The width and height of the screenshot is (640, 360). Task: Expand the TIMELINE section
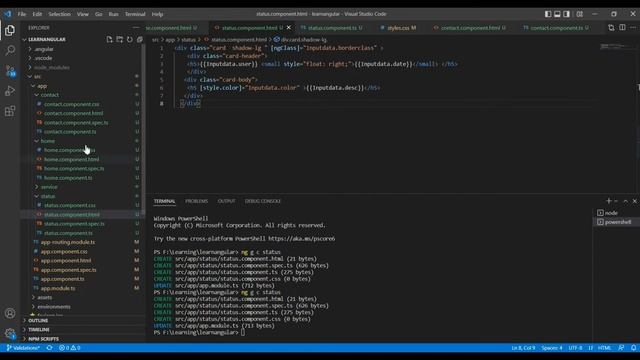tap(39, 330)
